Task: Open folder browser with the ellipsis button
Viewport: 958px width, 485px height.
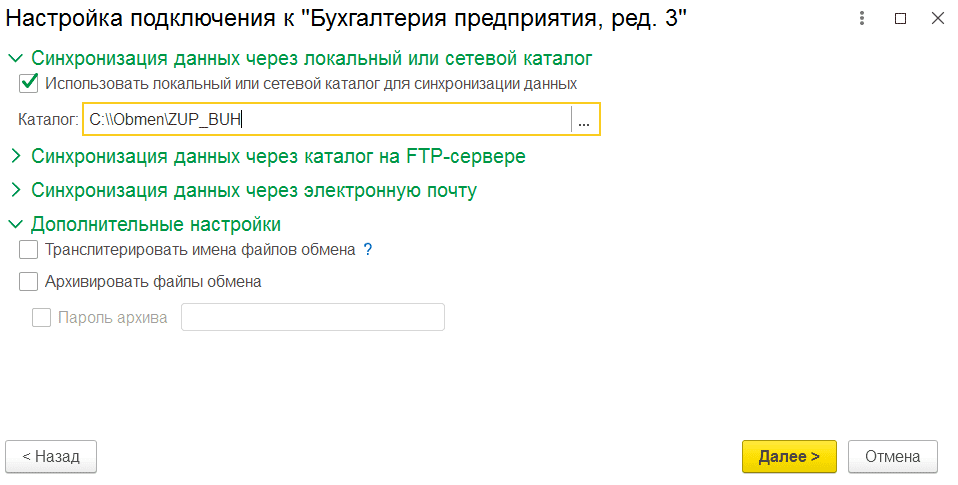Action: coord(584,120)
